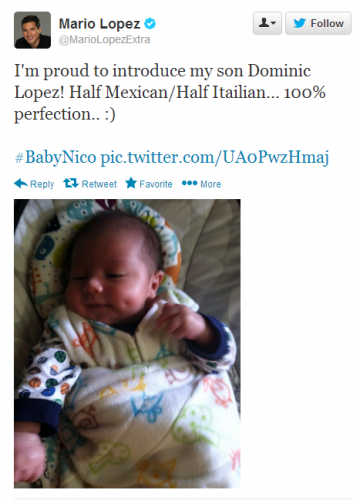This screenshot has height=500, width=360.
Task: Open Mario Lopez's profile avatar
Action: 32,30
